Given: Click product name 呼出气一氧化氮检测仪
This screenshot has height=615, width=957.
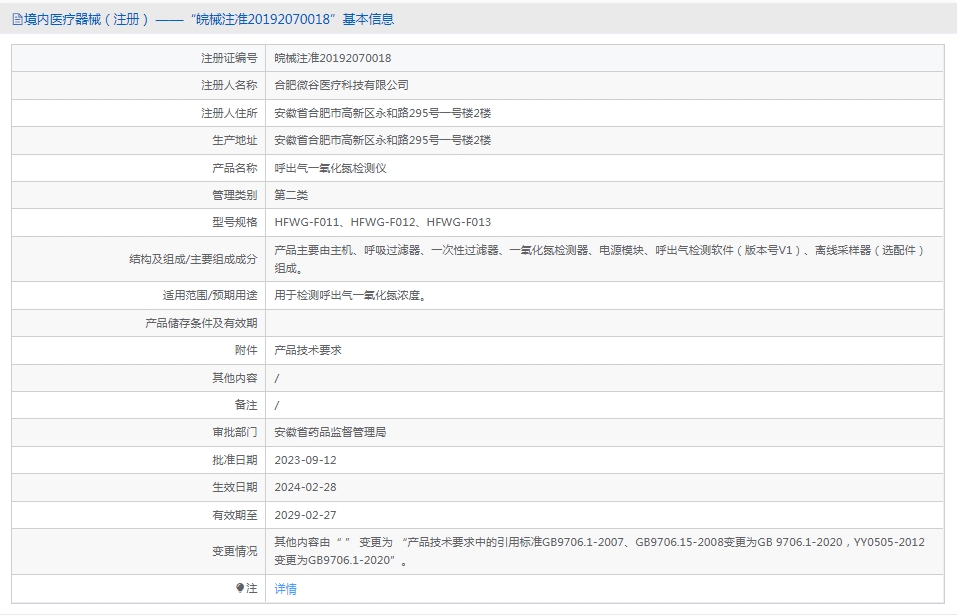Looking at the screenshot, I should coord(330,168).
